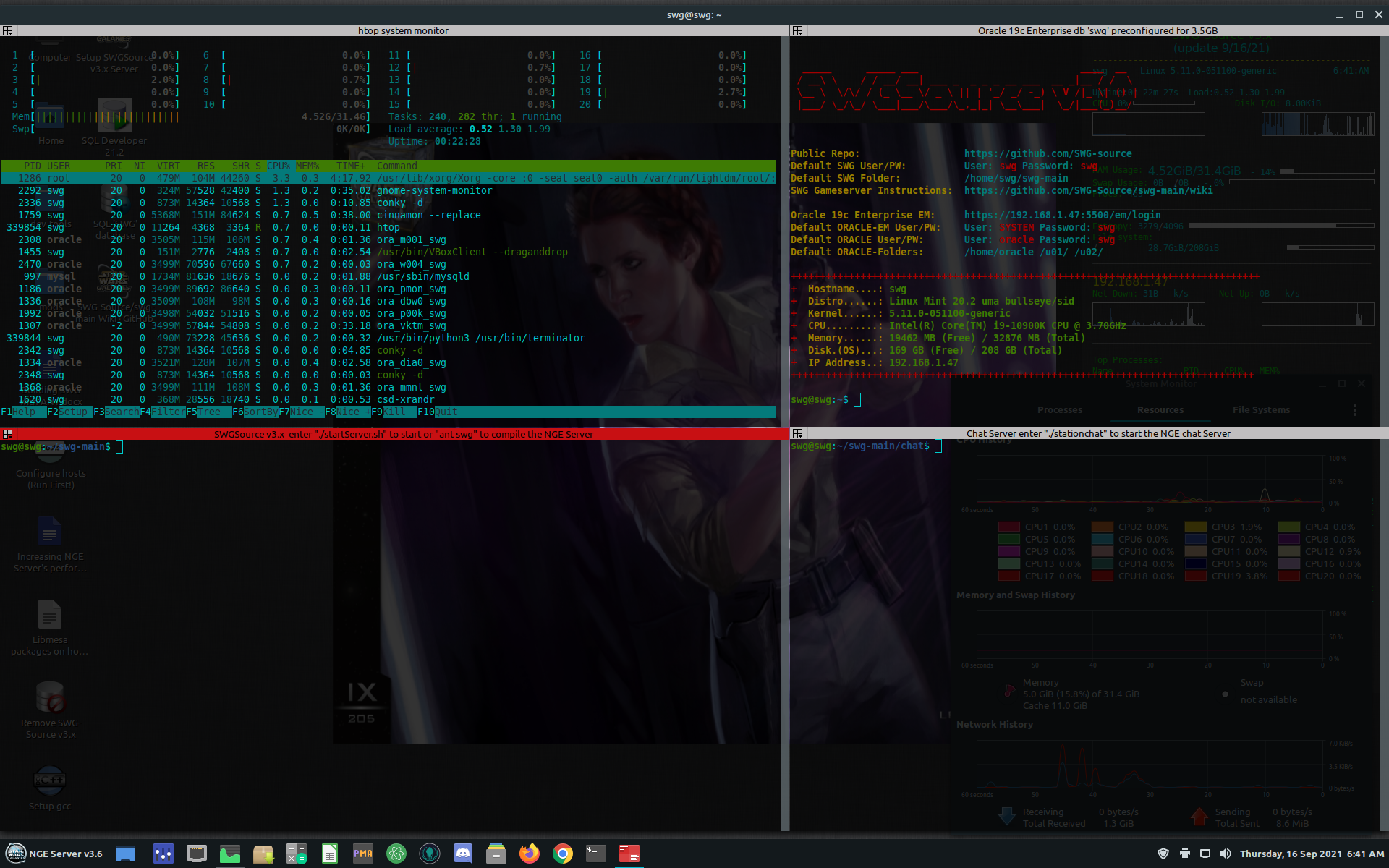
Task: Click the volume icon in the system tray
Action: pyautogui.click(x=1227, y=854)
